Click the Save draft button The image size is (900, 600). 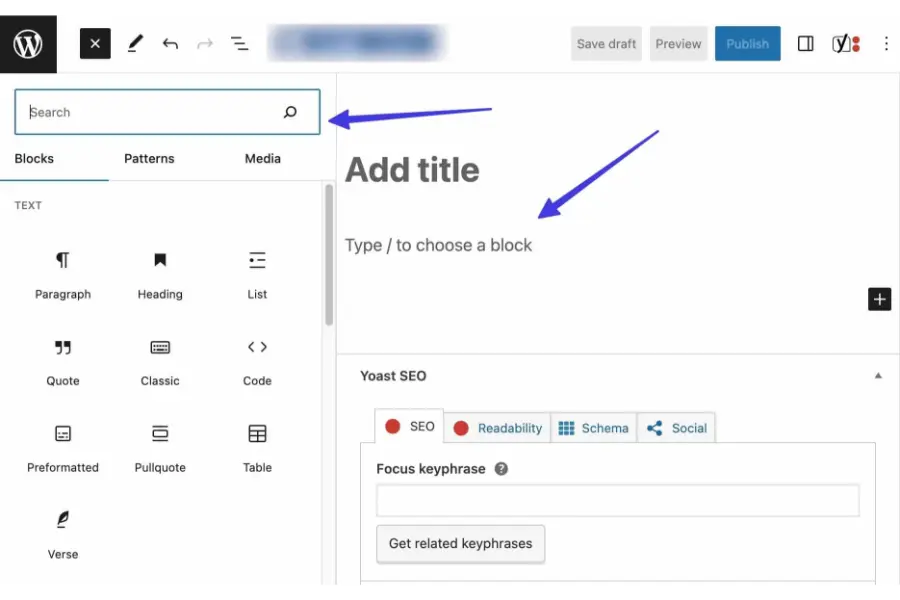click(606, 44)
